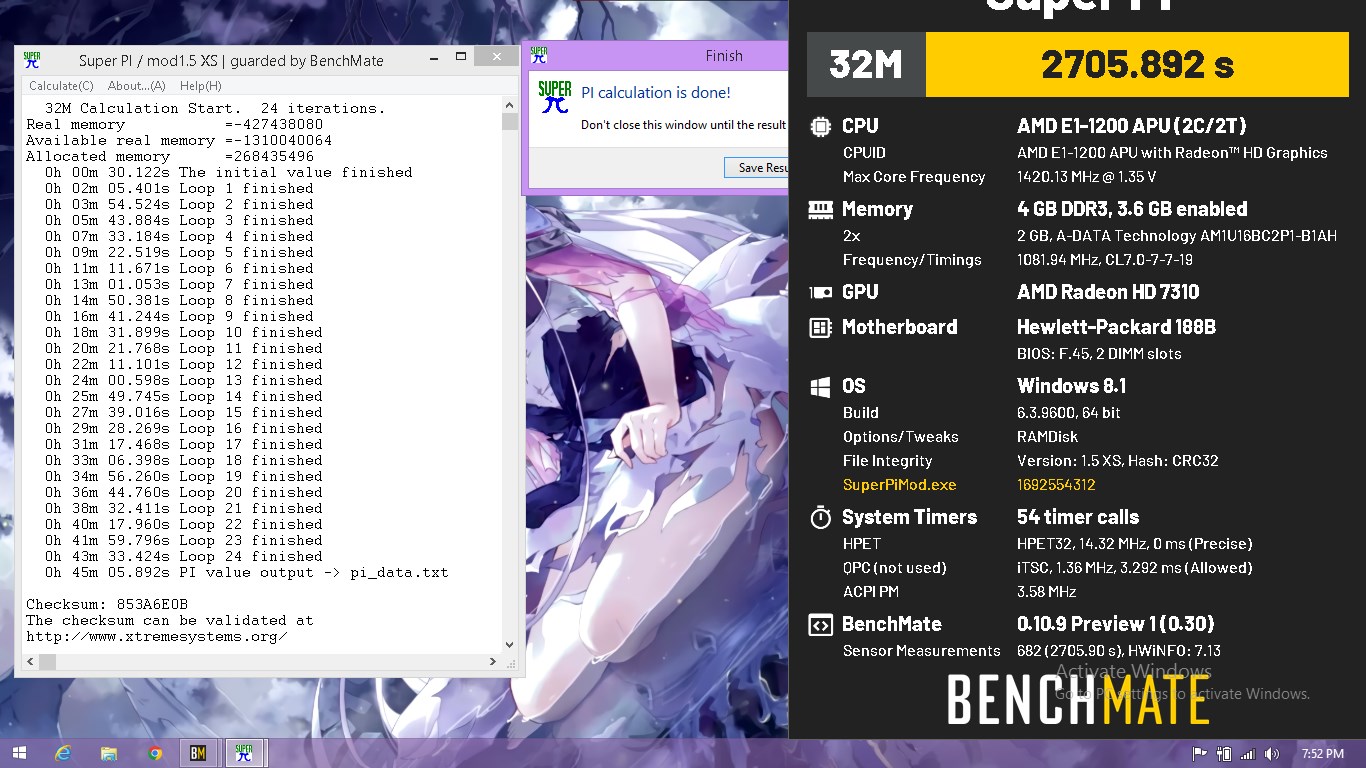Click 'PI calculation is done!' message
Screen dimensions: 1366x768
[x=656, y=92]
